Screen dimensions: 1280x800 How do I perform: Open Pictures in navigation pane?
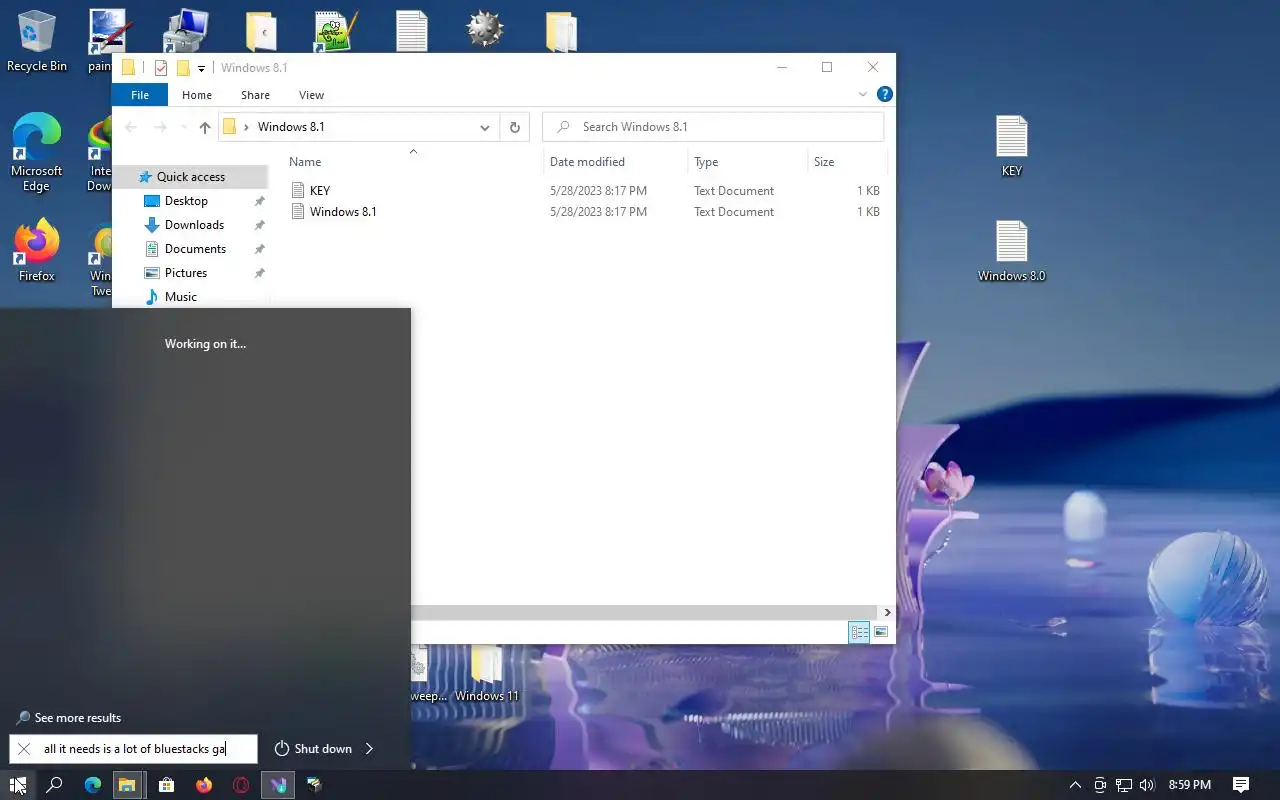[x=186, y=273]
